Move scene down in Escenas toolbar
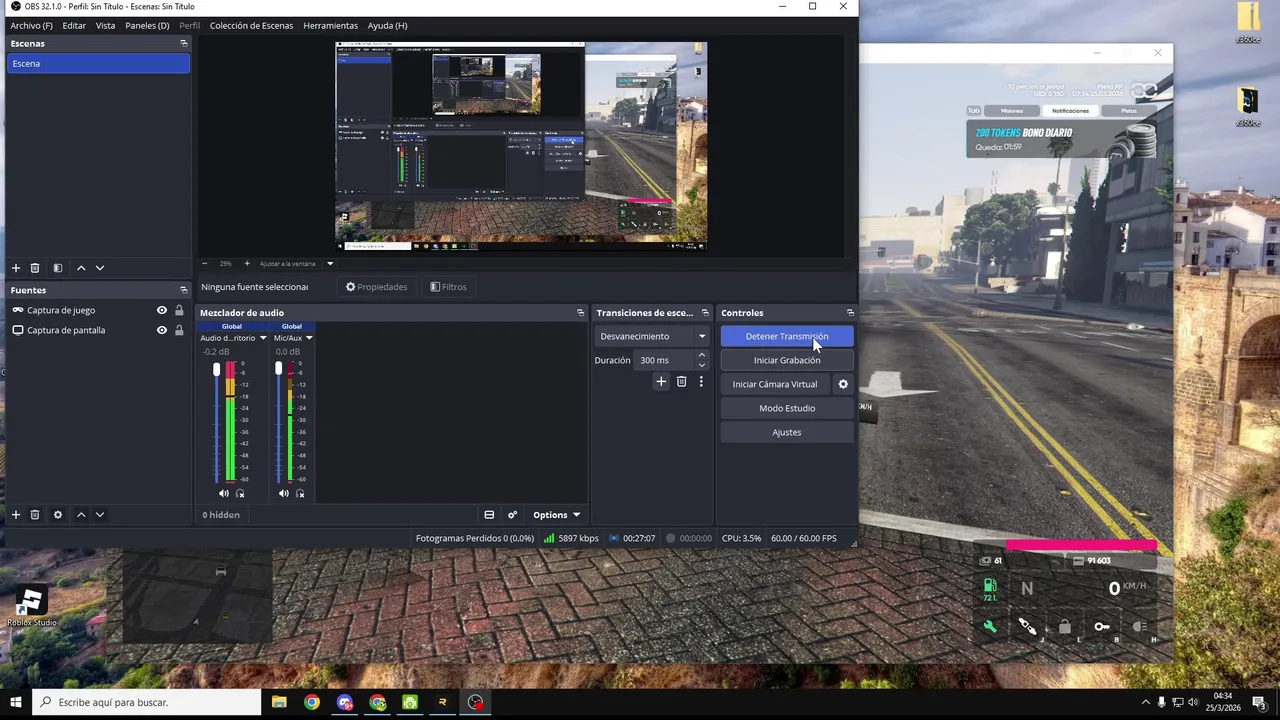 click(99, 268)
